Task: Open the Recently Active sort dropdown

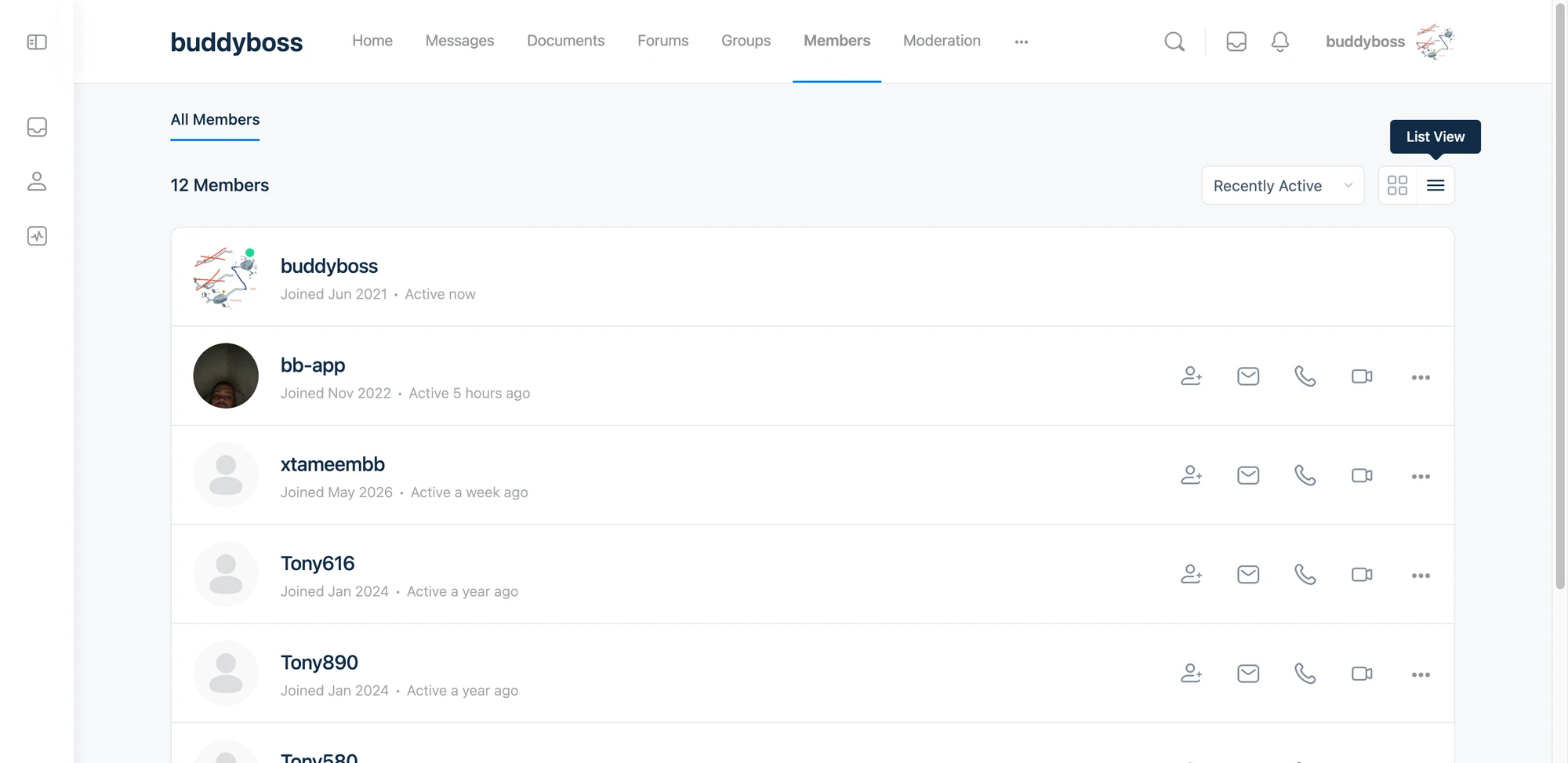Action: pos(1283,186)
